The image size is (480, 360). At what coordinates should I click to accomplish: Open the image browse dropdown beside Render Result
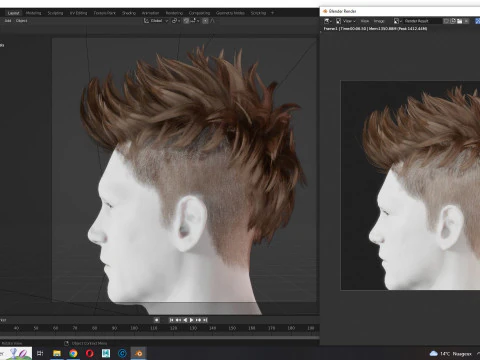tap(398, 21)
